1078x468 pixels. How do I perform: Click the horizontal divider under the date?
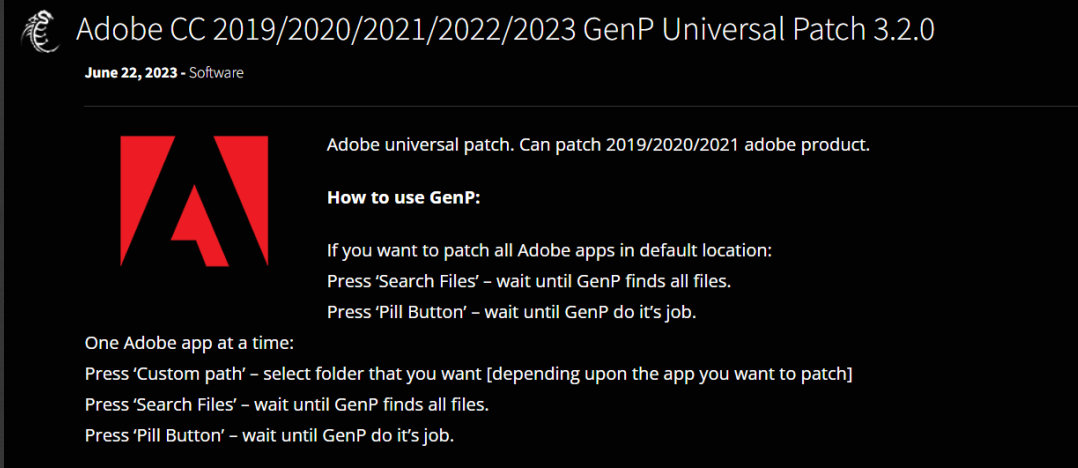coord(581,107)
